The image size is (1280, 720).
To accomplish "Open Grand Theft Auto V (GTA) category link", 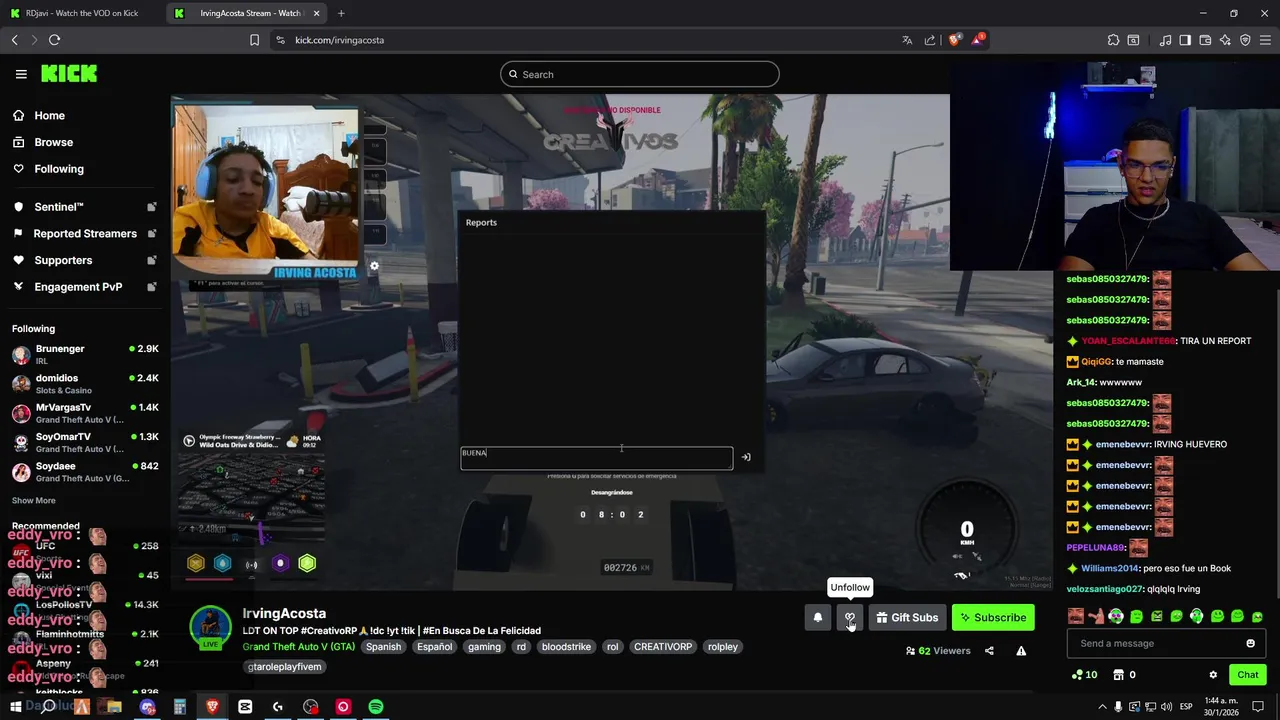I will (299, 647).
